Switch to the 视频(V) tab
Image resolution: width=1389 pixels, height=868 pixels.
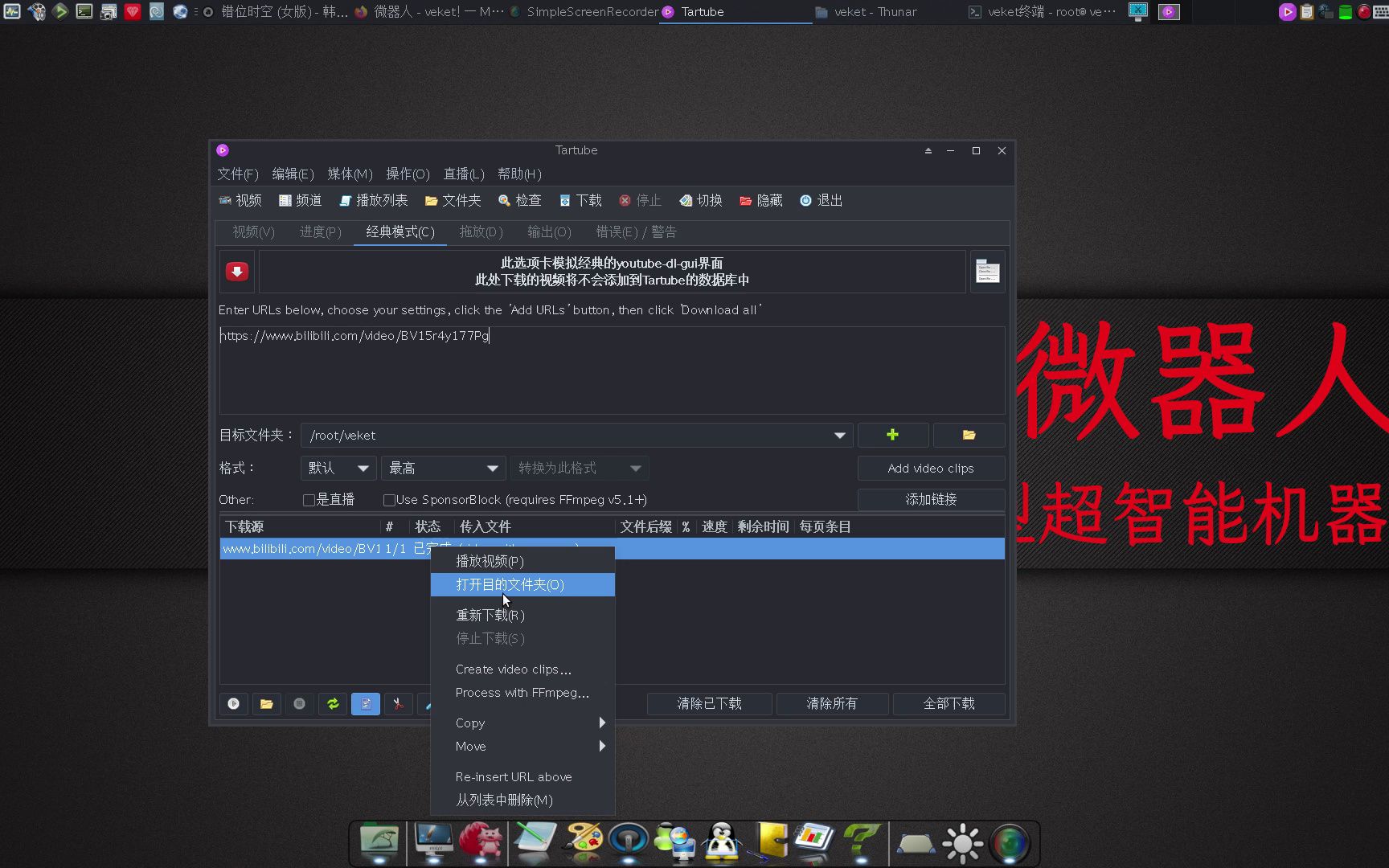(253, 231)
